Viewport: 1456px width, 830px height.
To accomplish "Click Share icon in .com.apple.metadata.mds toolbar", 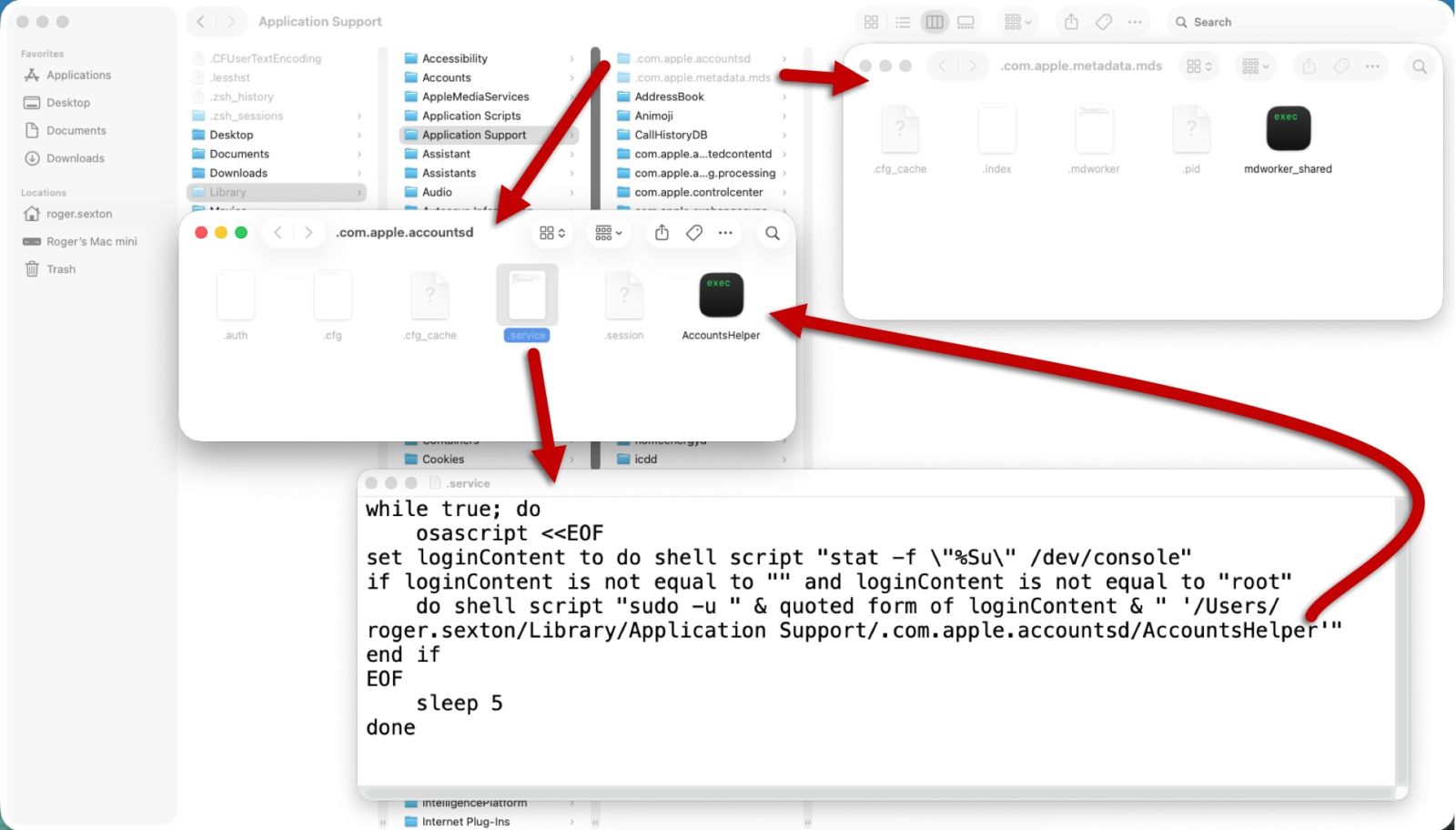I will point(1309,66).
